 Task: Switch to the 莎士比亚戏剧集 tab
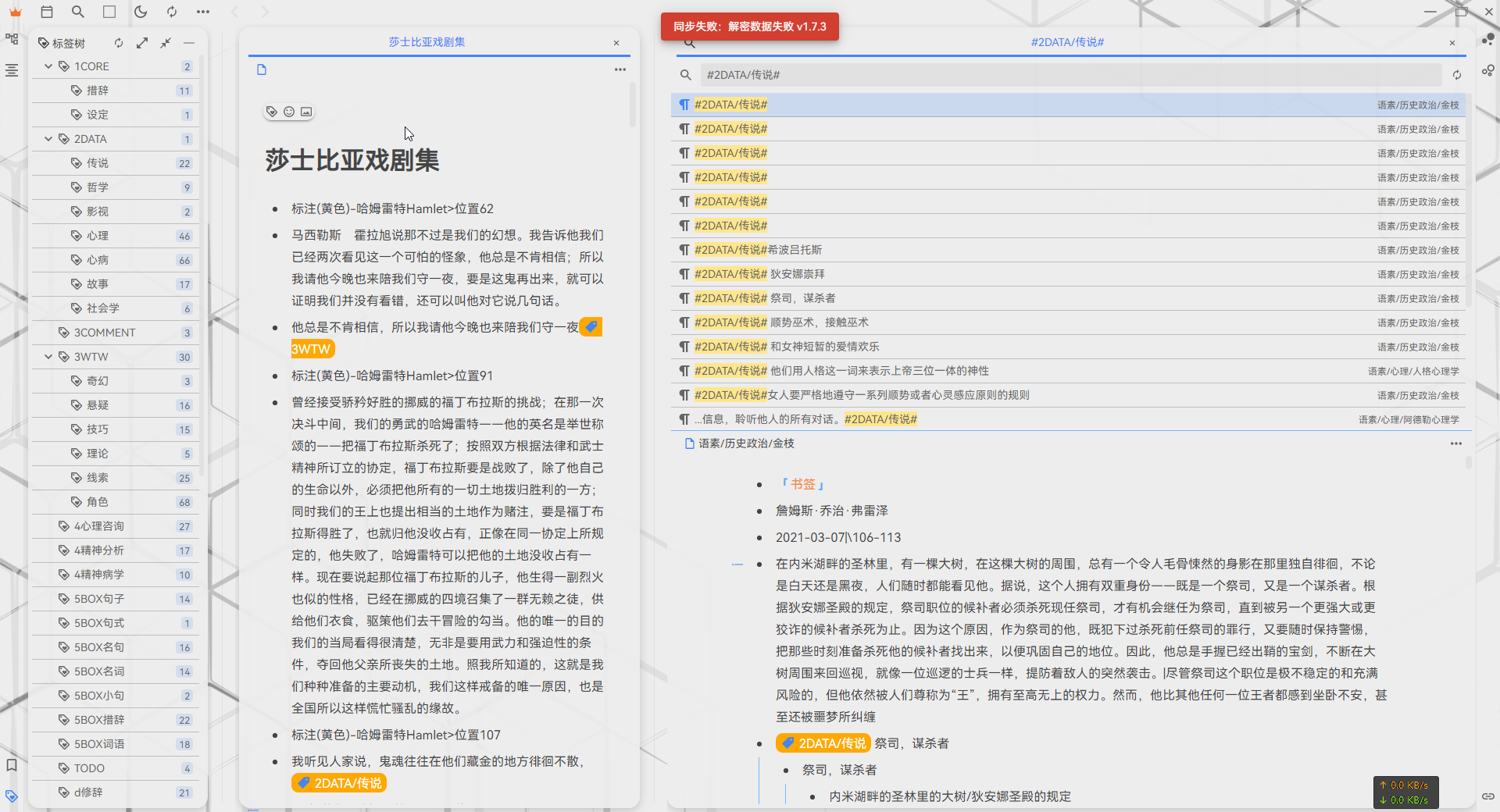point(427,42)
